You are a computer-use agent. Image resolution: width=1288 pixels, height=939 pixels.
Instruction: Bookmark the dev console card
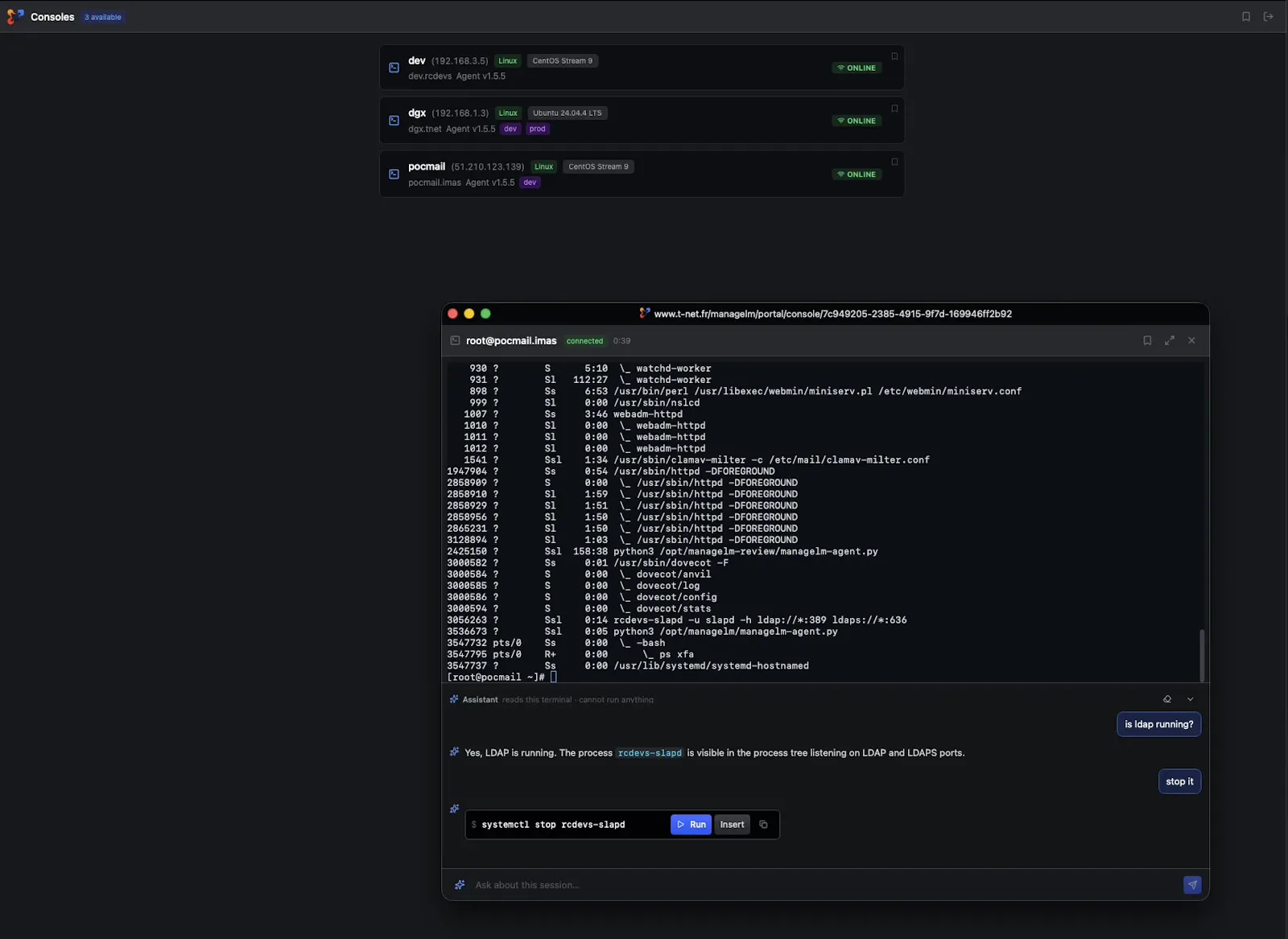(894, 56)
